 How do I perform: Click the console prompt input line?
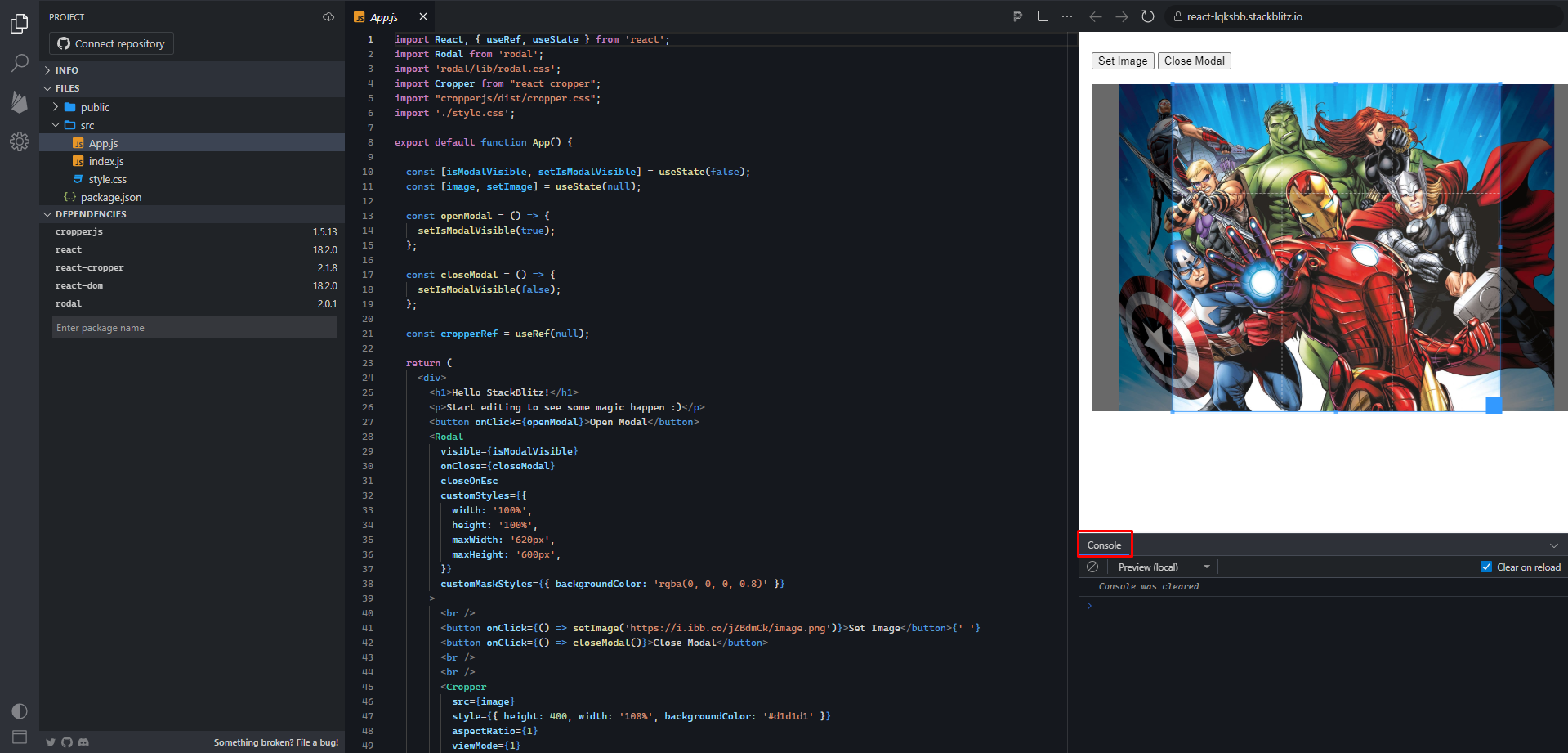click(x=1324, y=606)
